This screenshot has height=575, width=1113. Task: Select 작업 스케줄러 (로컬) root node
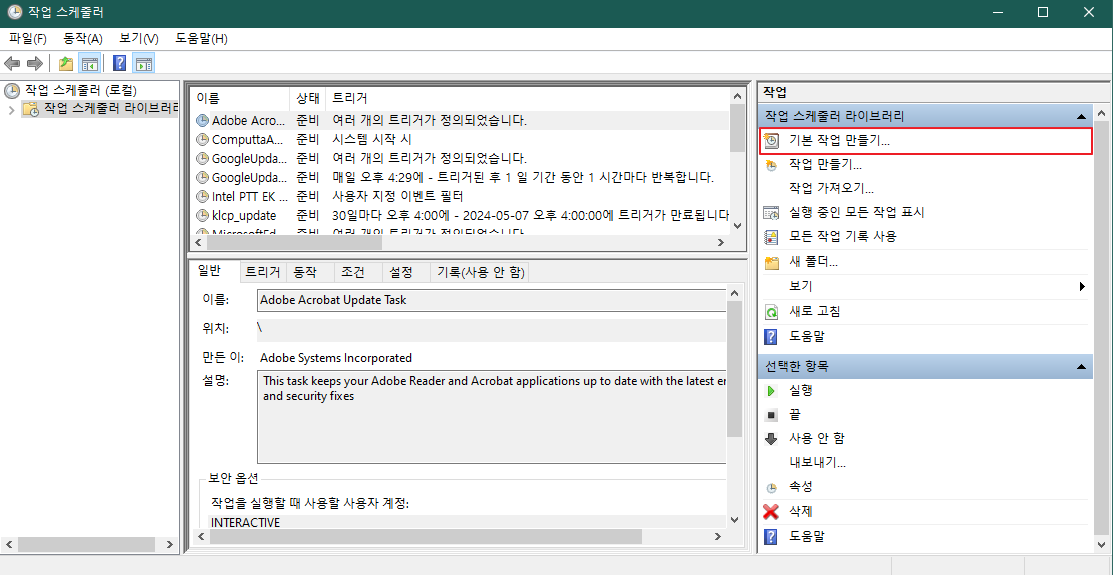point(80,90)
